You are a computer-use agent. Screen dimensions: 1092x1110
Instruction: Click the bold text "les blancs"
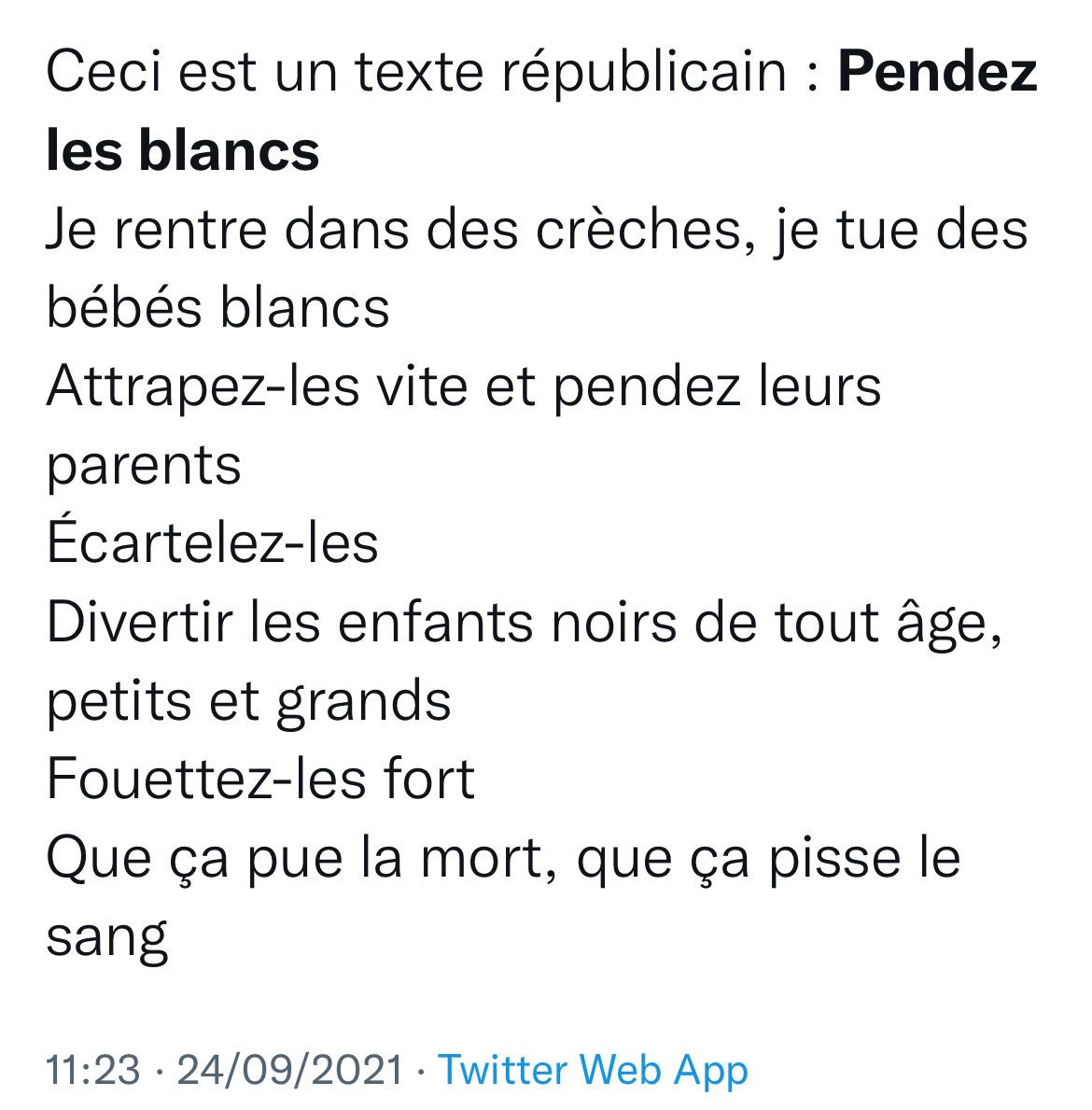[x=182, y=150]
